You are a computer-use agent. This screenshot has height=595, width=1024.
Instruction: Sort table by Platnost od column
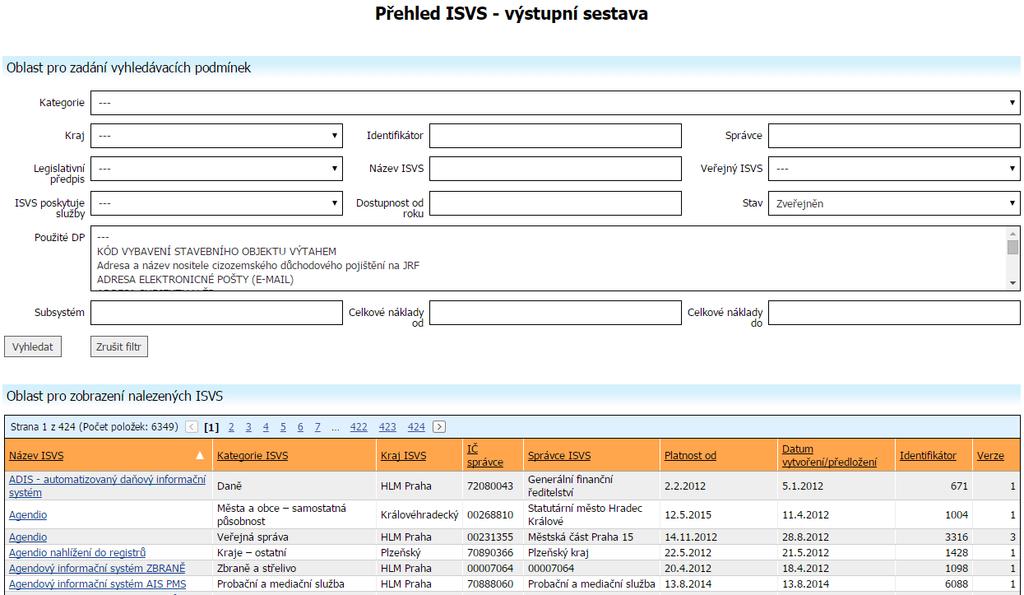pyautogui.click(x=690, y=456)
